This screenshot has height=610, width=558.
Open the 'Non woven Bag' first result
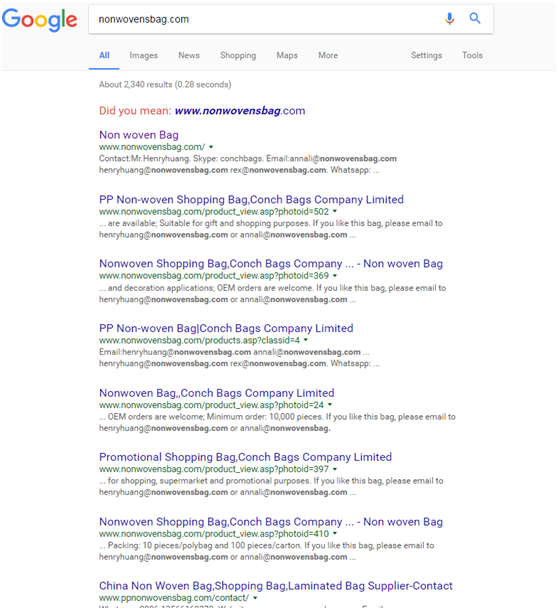click(x=139, y=135)
